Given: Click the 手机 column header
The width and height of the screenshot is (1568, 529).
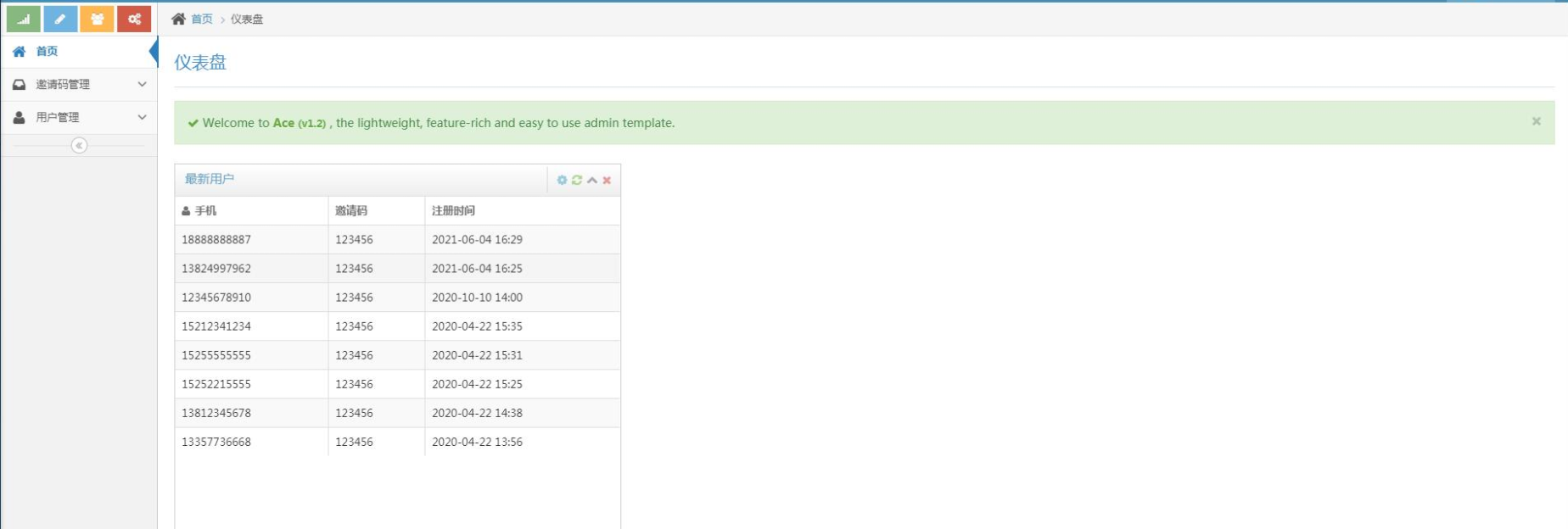Looking at the screenshot, I should pos(205,210).
